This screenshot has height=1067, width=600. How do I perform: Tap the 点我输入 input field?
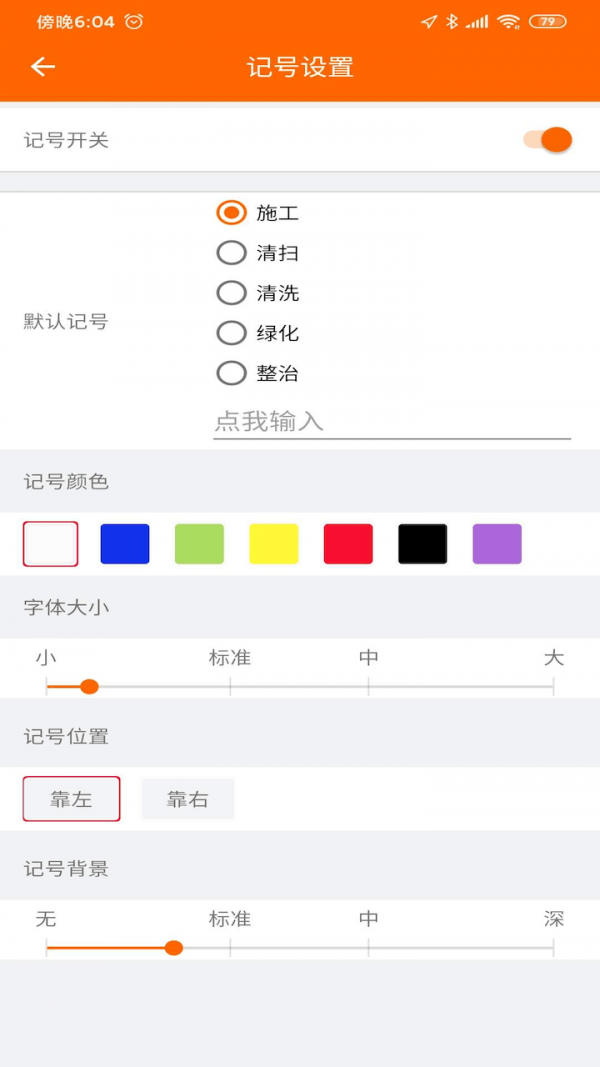(300, 421)
